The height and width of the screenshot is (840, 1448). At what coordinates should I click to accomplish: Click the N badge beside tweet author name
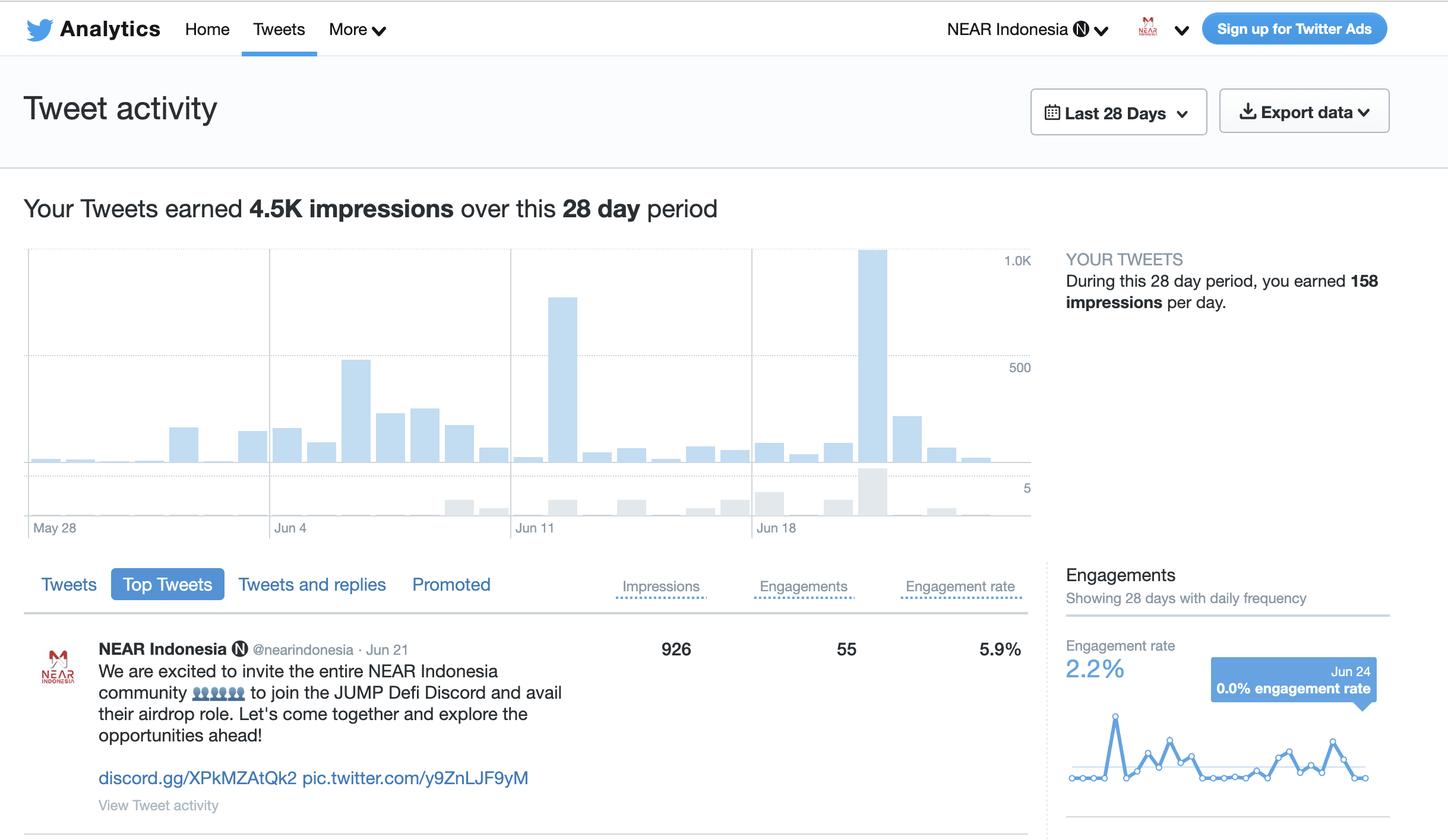(x=240, y=649)
